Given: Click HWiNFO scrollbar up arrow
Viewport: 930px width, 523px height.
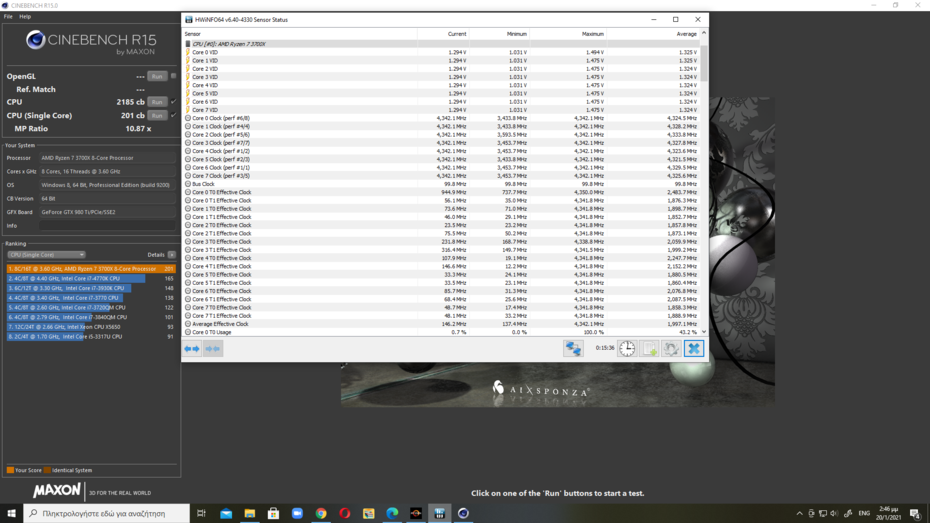Looking at the screenshot, I should point(704,34).
